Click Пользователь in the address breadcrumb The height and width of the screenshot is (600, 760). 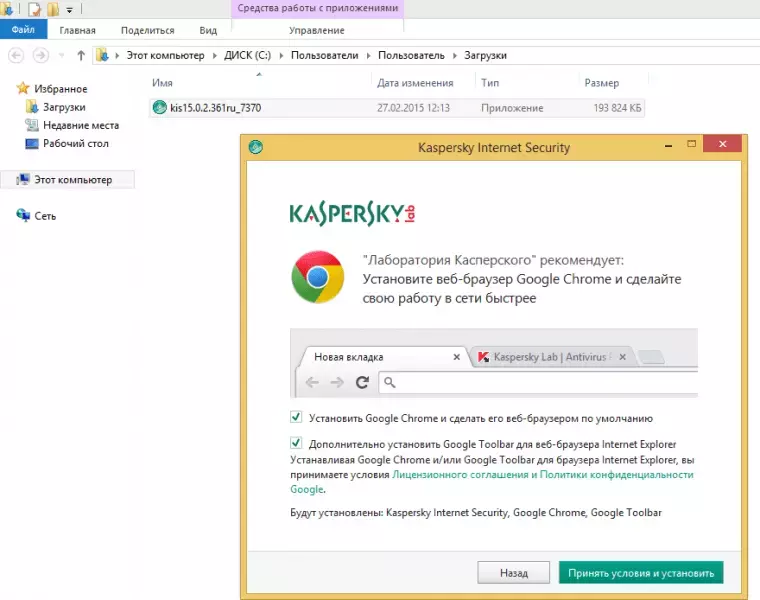pos(411,56)
